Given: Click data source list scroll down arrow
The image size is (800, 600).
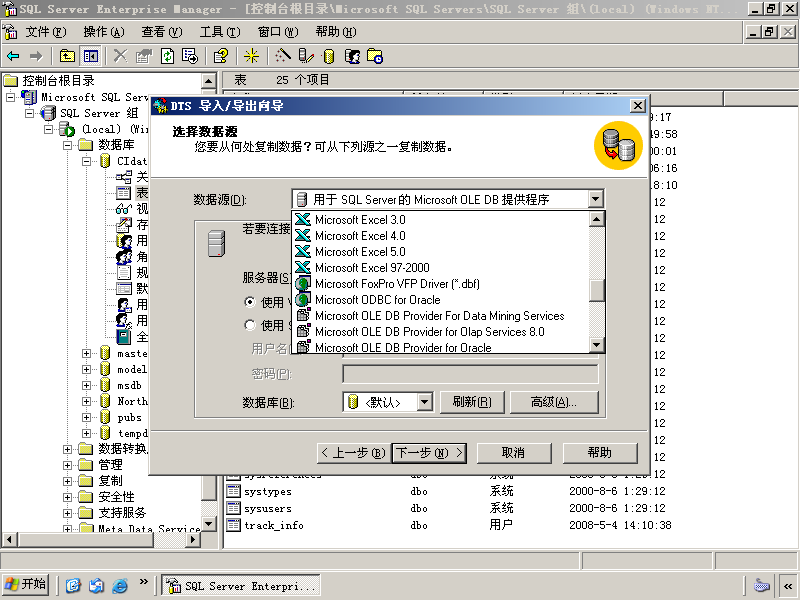Looking at the screenshot, I should click(x=596, y=345).
